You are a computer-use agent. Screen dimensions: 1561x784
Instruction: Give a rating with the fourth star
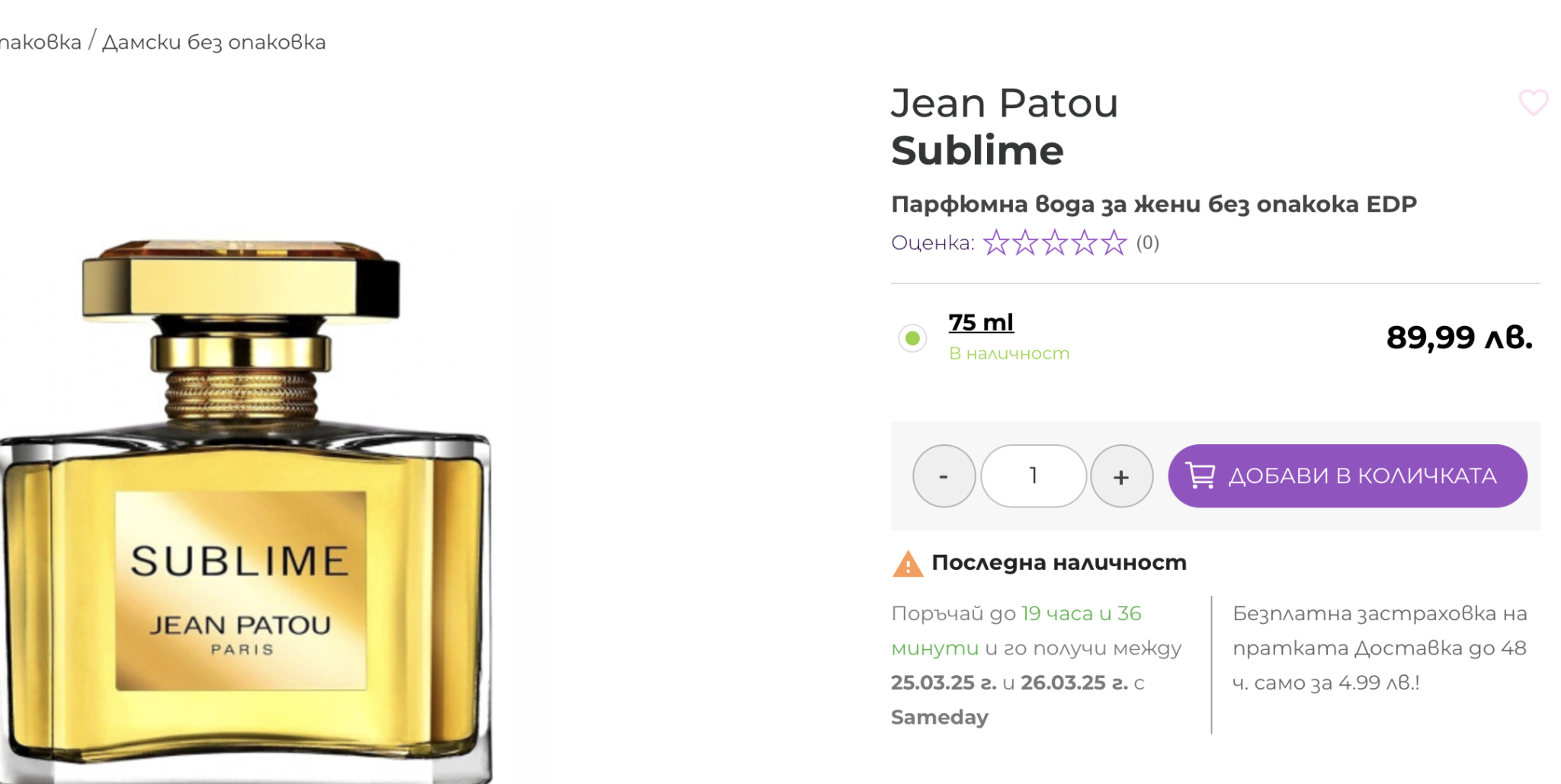point(1085,243)
